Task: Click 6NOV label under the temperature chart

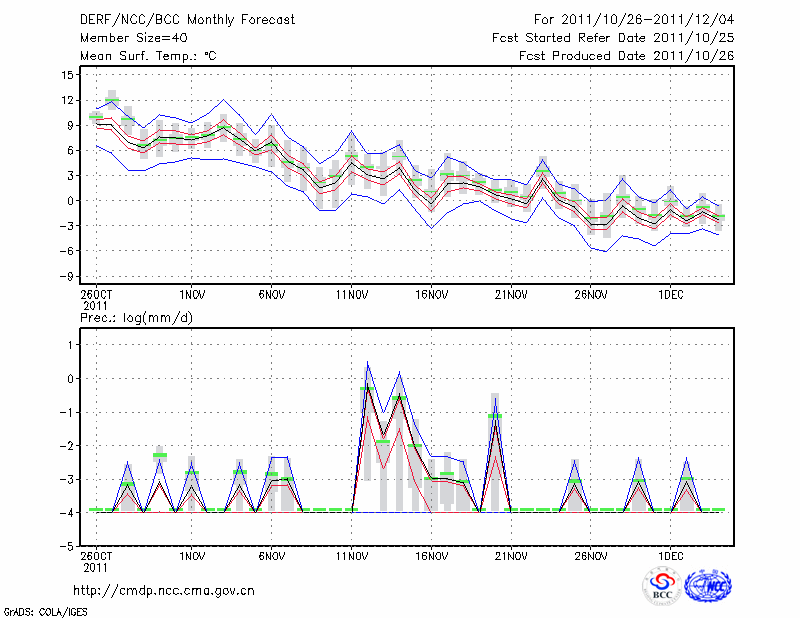Action: click(271, 296)
